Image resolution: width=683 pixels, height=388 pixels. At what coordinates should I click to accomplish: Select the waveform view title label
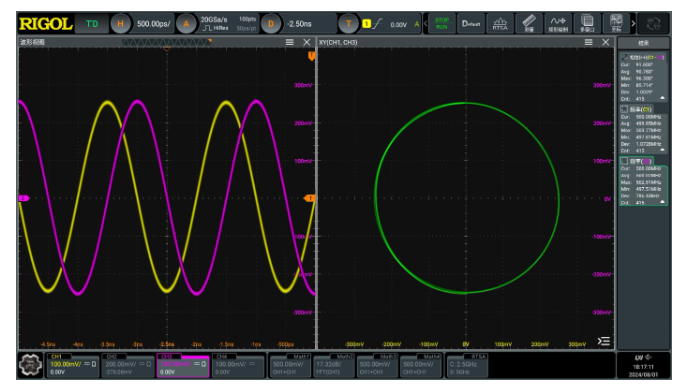32,42
